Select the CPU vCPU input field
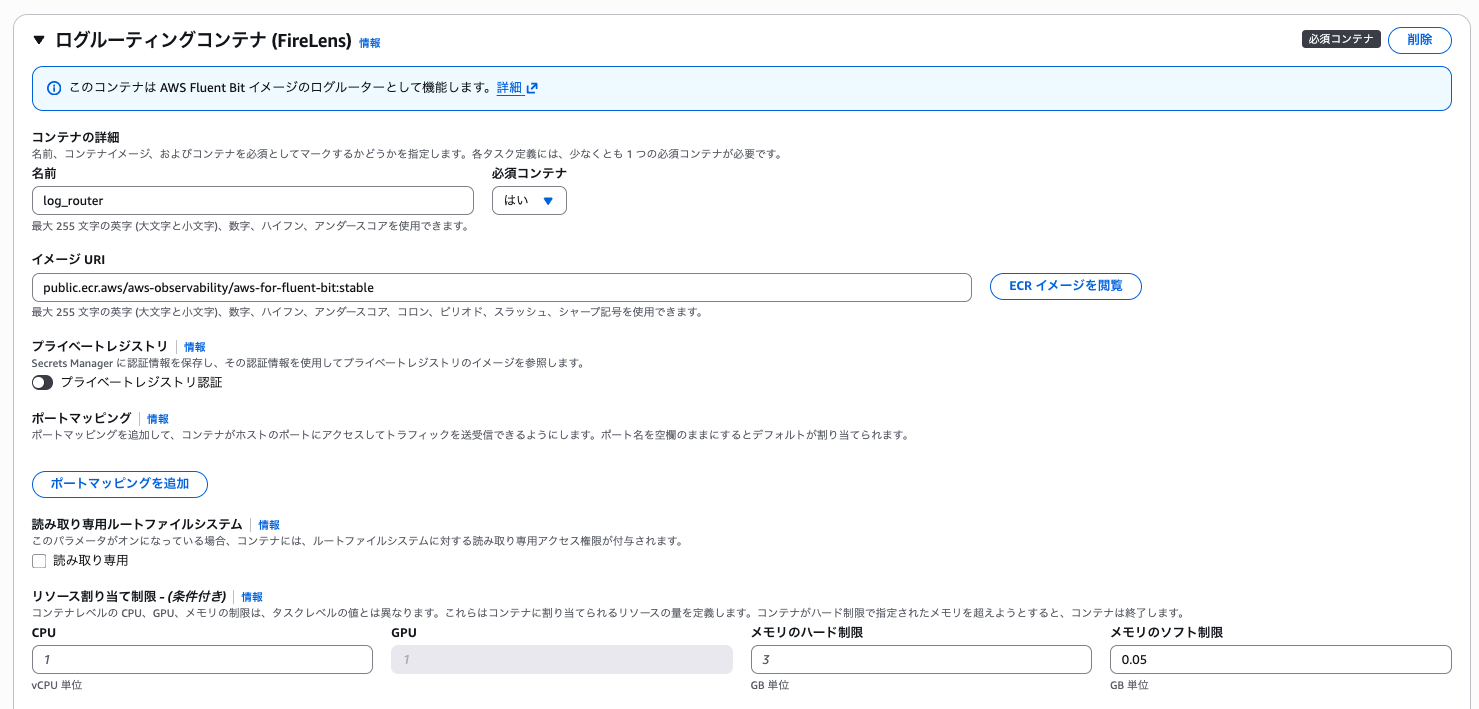Viewport: 1479px width, 709px height. tap(202, 659)
